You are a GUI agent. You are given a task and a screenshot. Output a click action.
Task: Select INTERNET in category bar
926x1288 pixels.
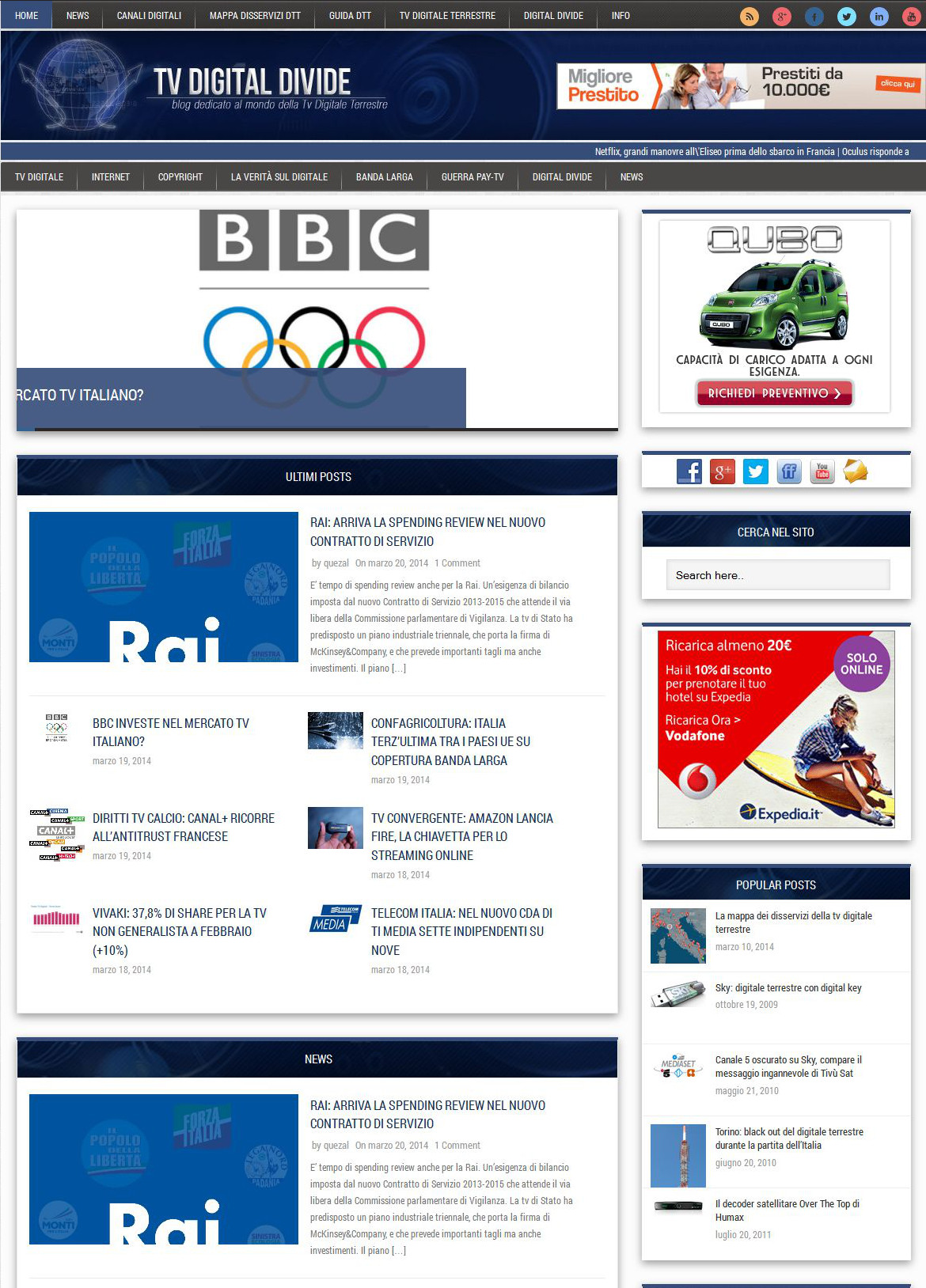(x=111, y=177)
